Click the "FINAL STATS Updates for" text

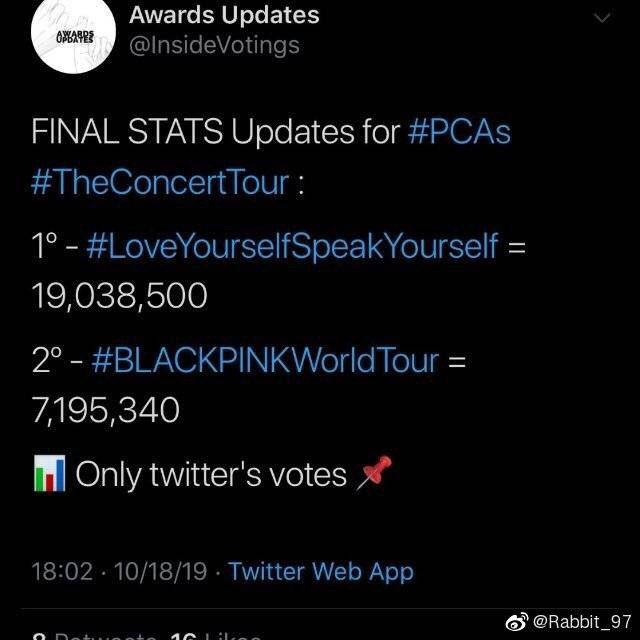[x=216, y=133]
